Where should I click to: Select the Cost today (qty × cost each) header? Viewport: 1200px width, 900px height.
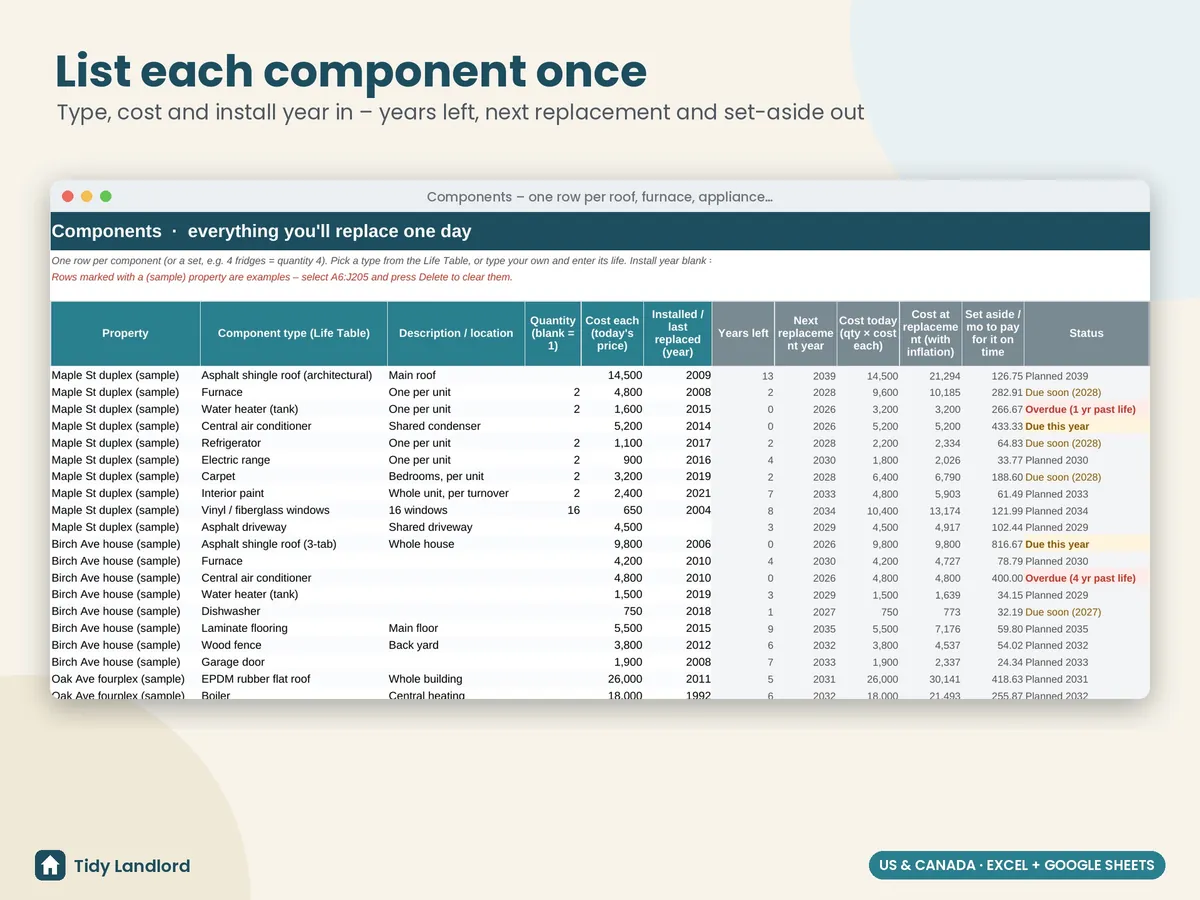[868, 333]
